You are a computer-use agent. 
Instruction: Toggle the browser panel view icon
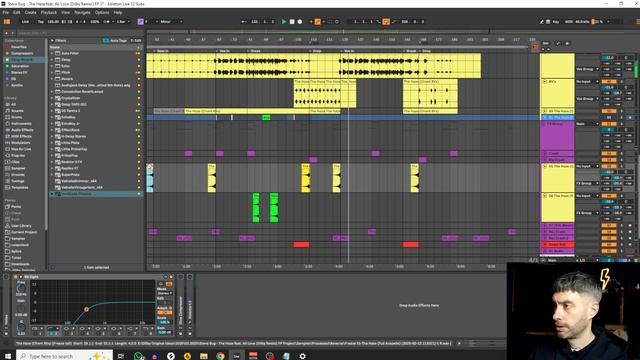7,22
